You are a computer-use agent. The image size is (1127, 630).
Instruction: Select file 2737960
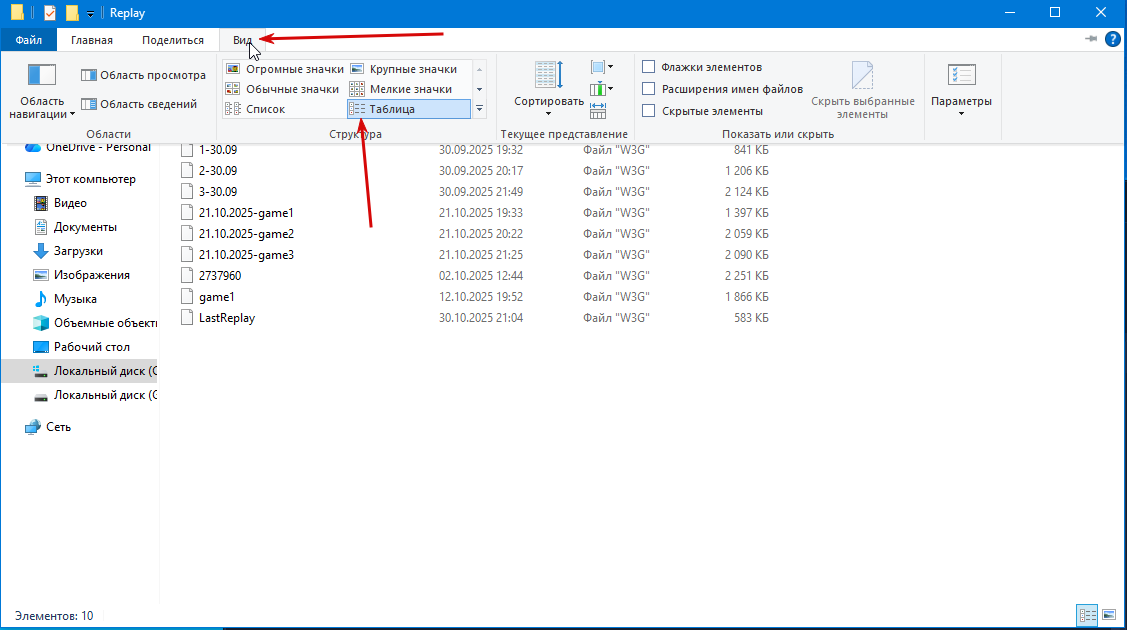click(x=220, y=276)
